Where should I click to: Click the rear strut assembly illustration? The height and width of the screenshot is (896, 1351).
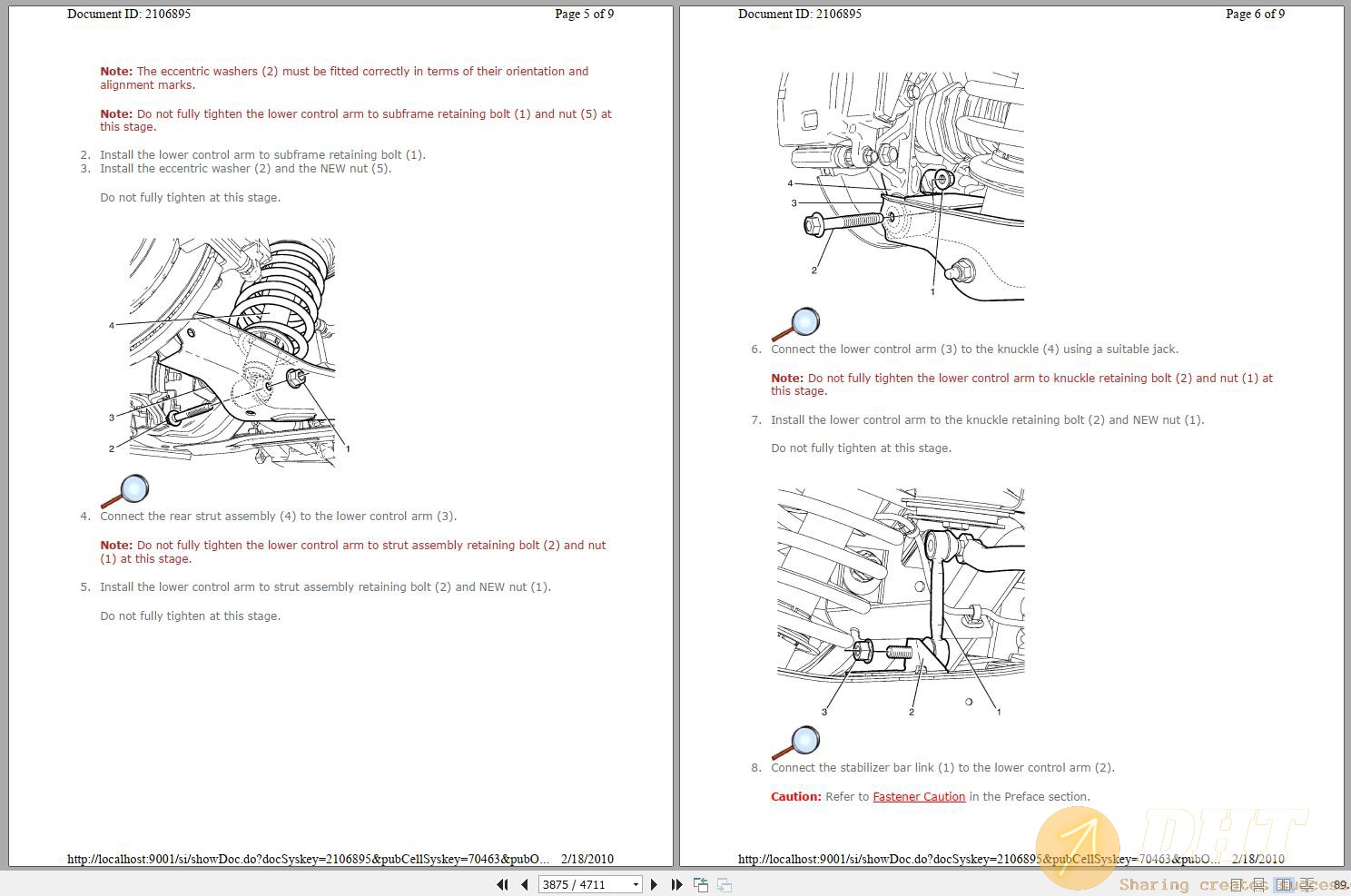[x=231, y=352]
